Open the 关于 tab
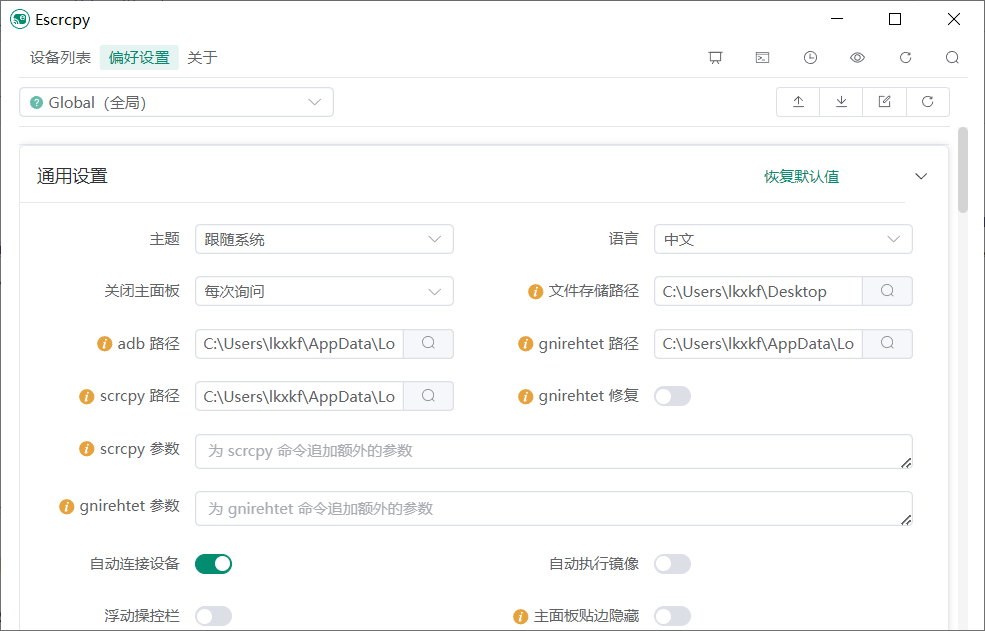 click(202, 58)
